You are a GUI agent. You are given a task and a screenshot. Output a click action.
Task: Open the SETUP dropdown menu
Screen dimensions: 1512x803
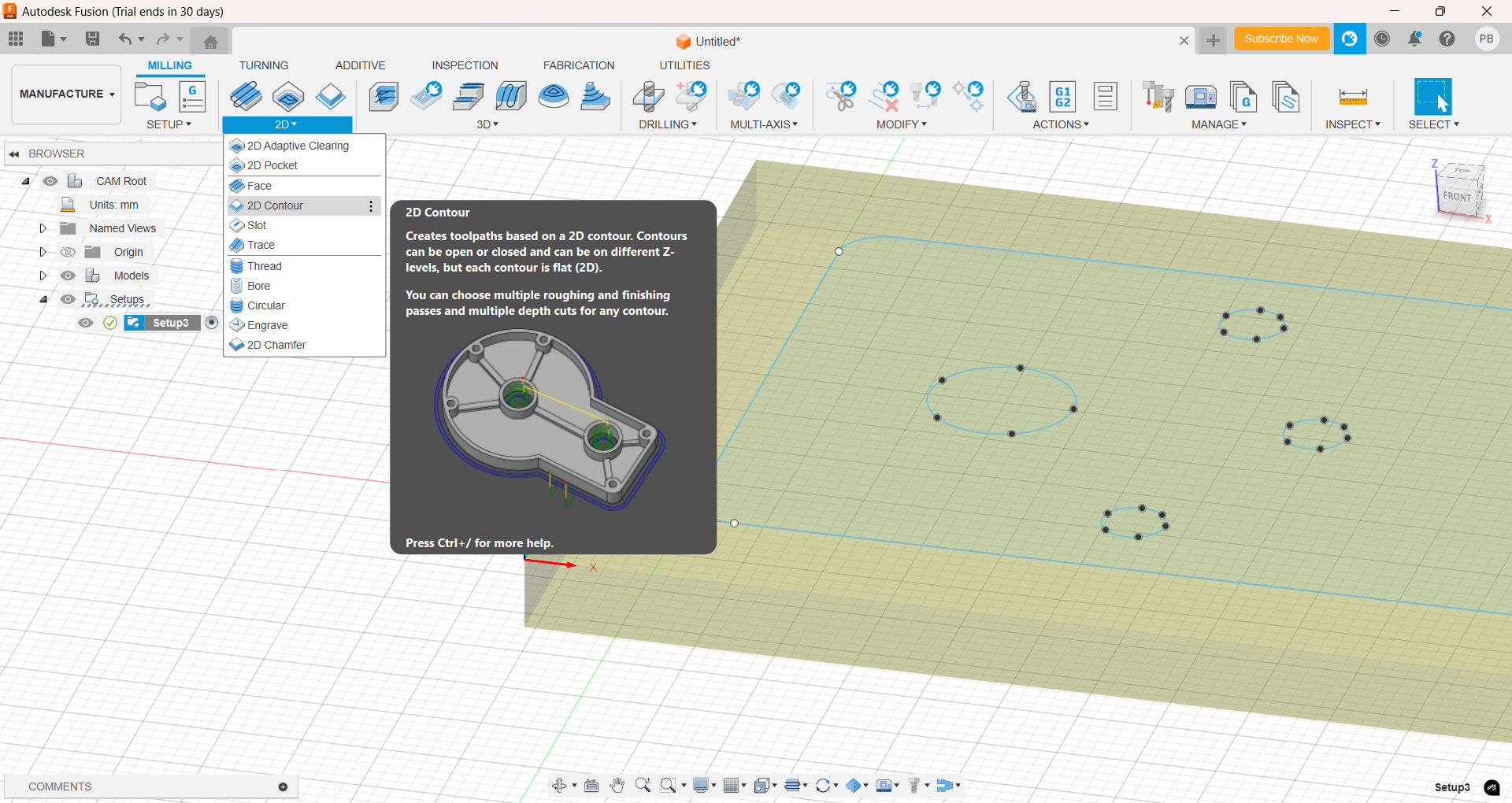[x=169, y=124]
